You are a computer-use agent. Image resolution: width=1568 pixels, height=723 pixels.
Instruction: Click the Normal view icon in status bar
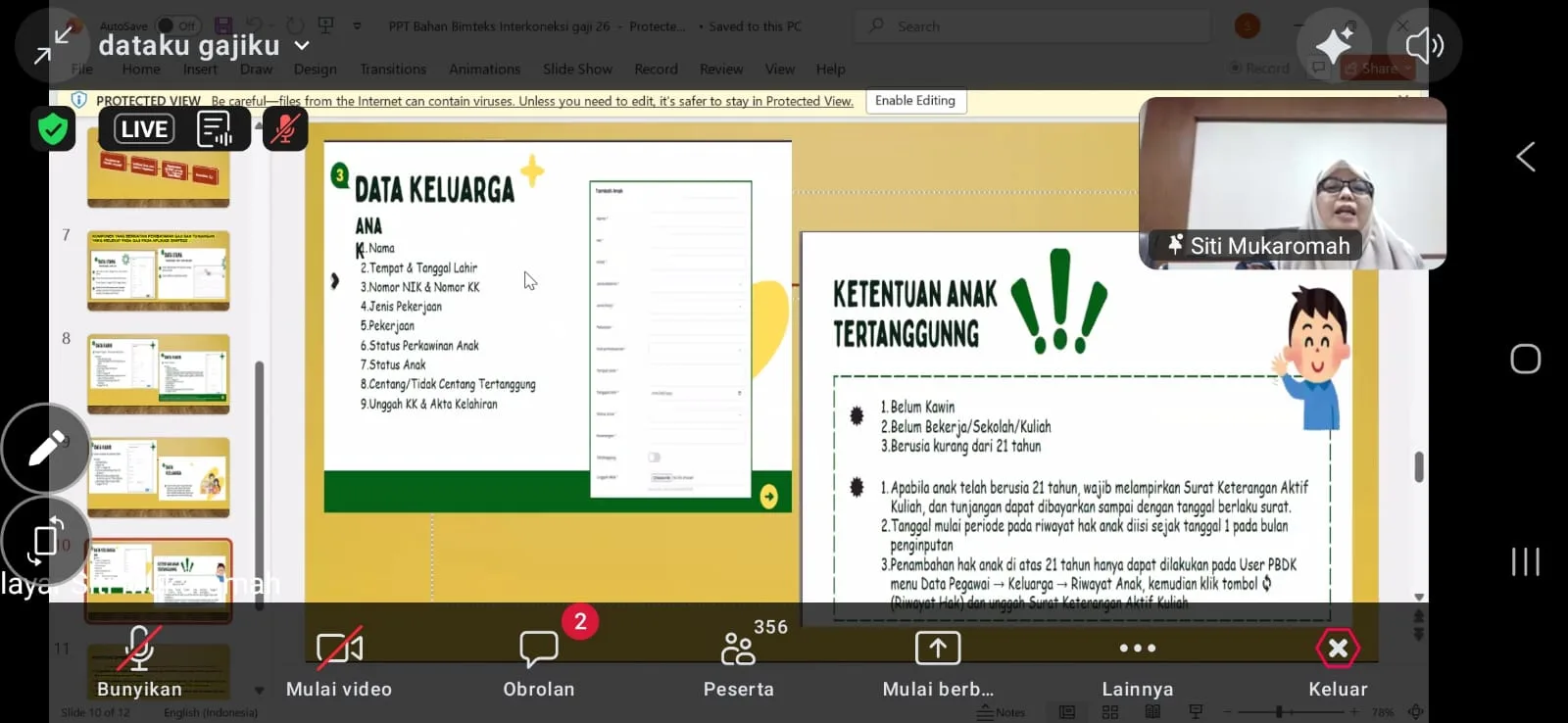pyautogui.click(x=1067, y=712)
